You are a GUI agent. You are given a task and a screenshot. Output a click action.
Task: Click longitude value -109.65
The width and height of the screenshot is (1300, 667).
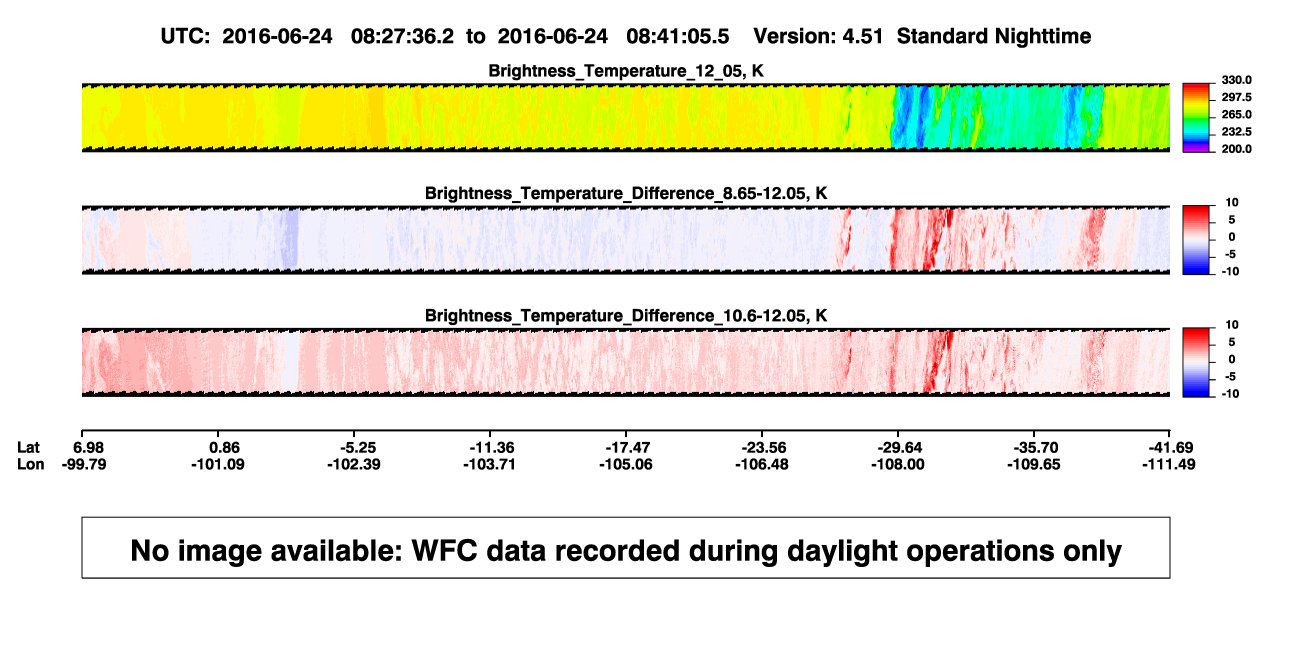click(1034, 464)
